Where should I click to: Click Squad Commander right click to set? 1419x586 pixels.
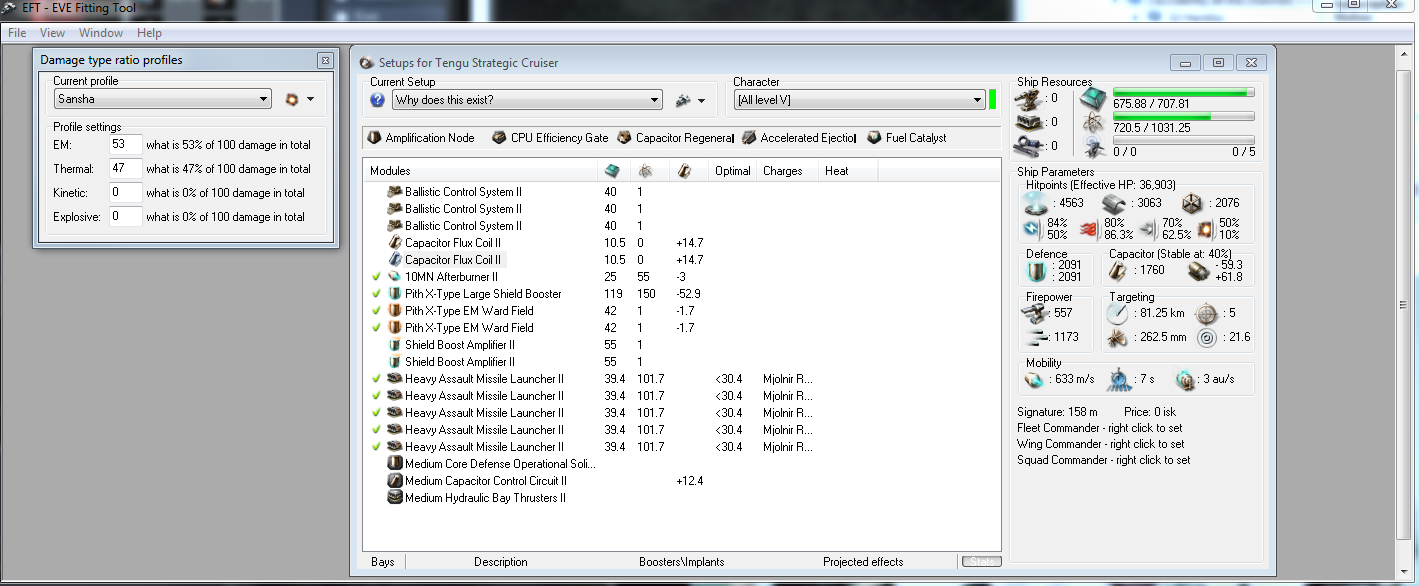coord(1104,460)
